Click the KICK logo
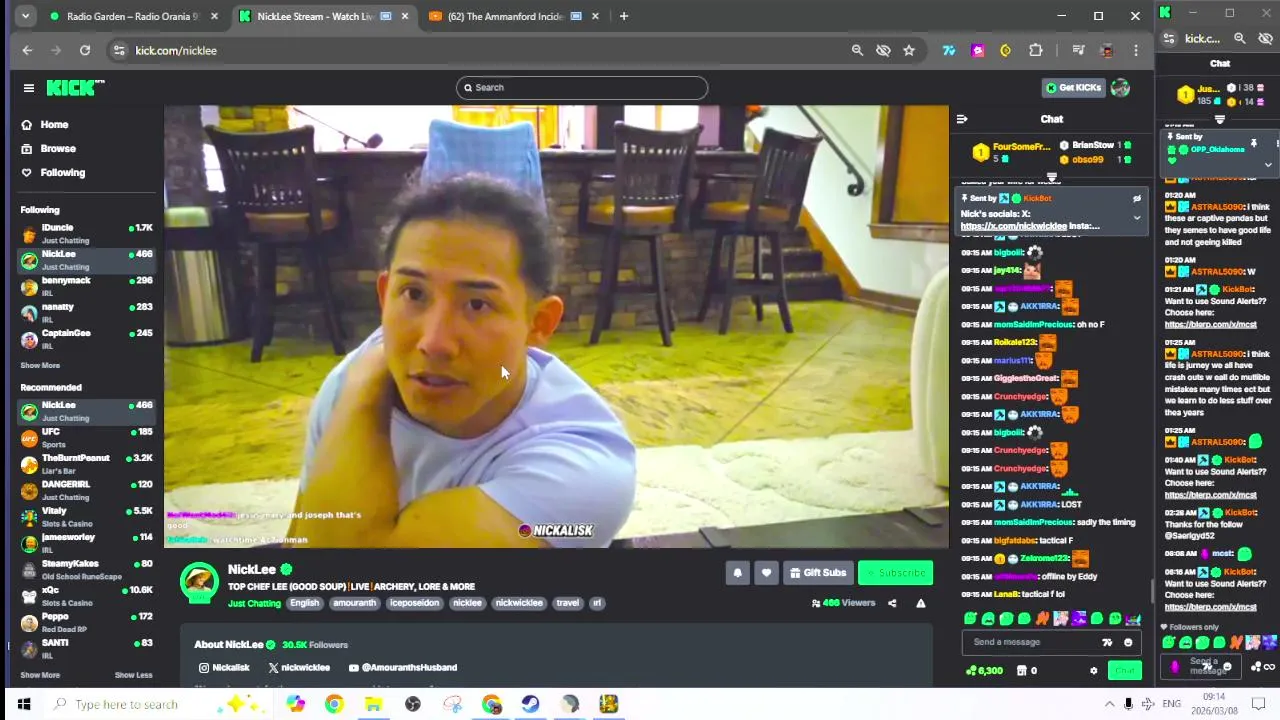The image size is (1280, 720). [x=74, y=88]
